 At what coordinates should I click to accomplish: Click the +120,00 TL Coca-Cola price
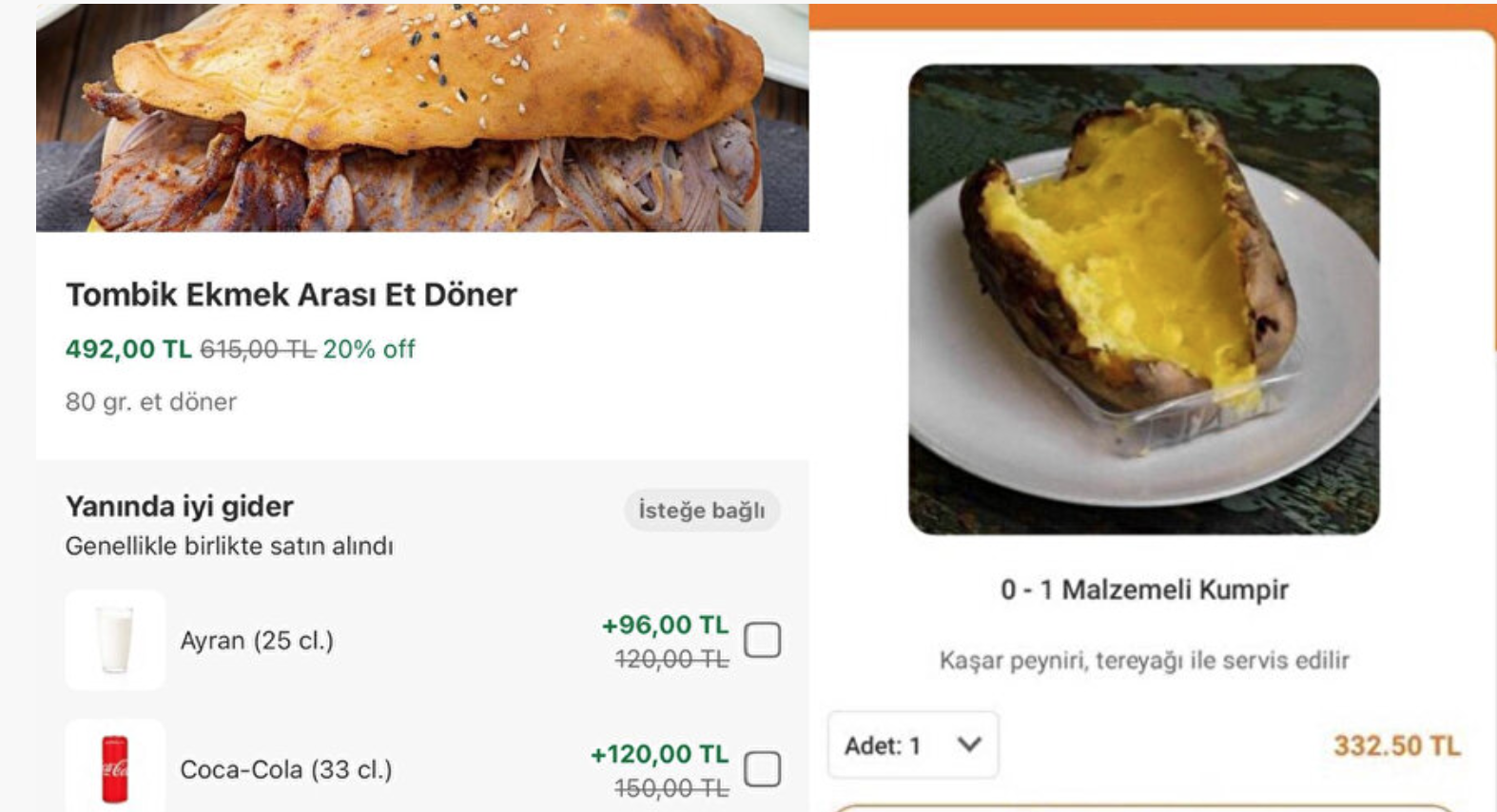click(x=659, y=754)
